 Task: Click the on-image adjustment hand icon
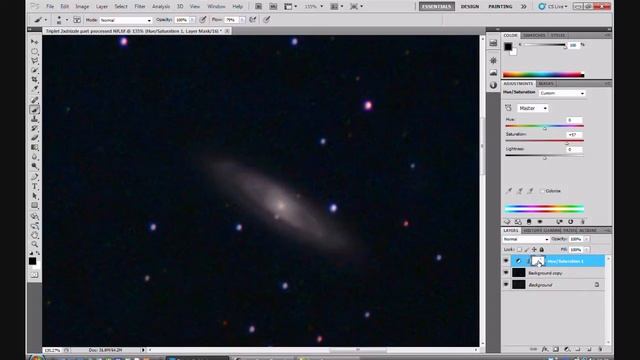(508, 108)
